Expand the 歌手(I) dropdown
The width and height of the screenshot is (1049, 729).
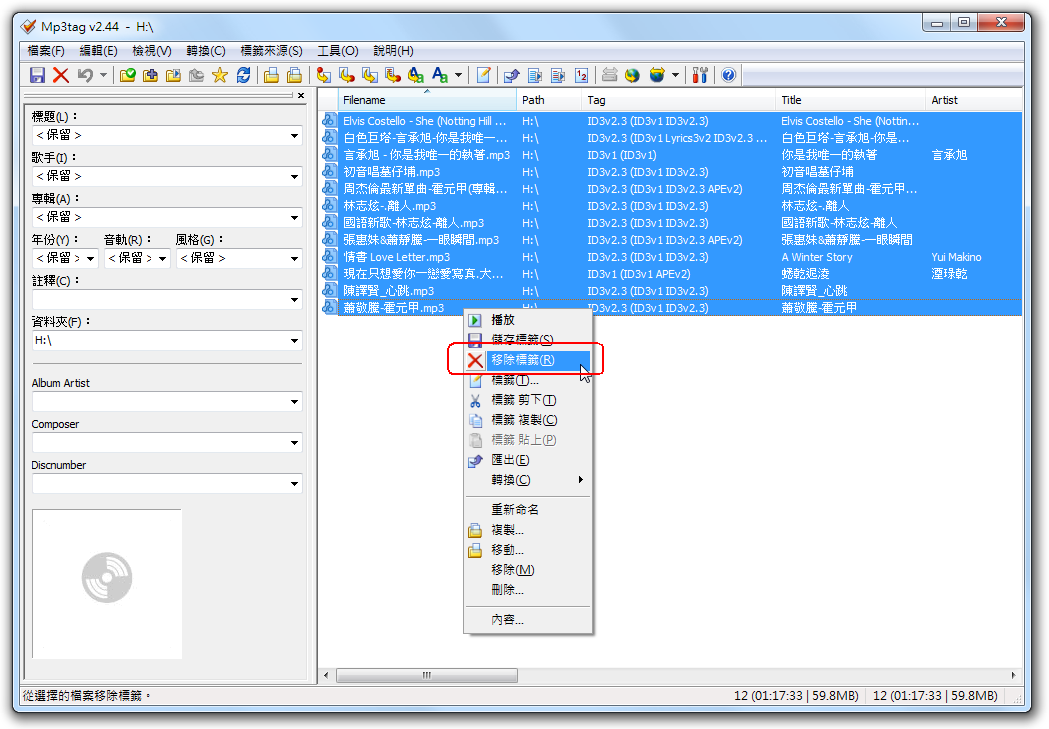tap(294, 177)
